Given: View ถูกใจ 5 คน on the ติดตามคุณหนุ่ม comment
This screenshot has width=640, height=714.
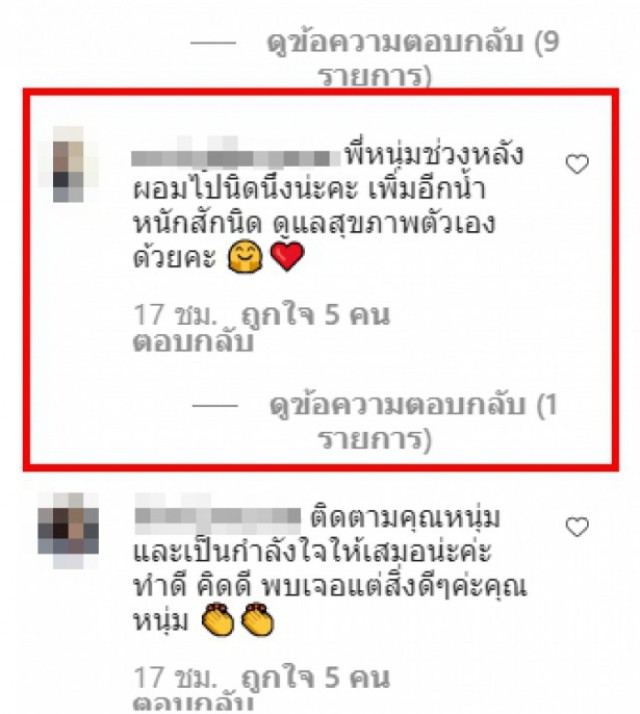Looking at the screenshot, I should pyautogui.click(x=315, y=677).
